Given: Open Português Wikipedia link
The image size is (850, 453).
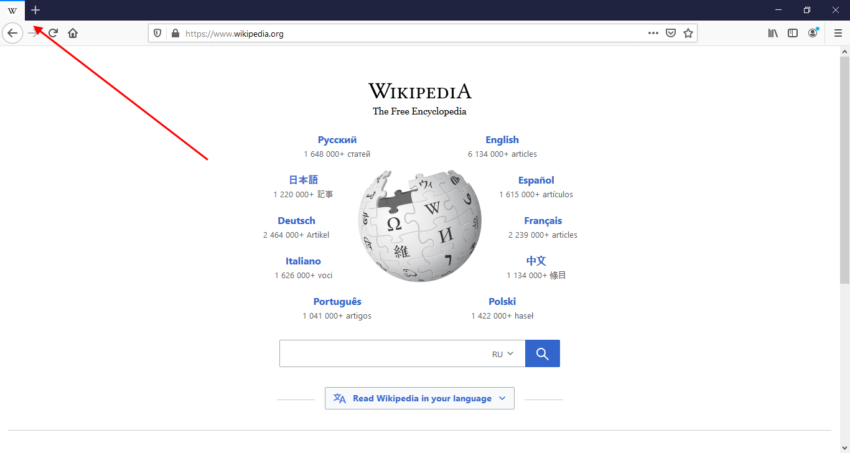Looking at the screenshot, I should pyautogui.click(x=337, y=301).
